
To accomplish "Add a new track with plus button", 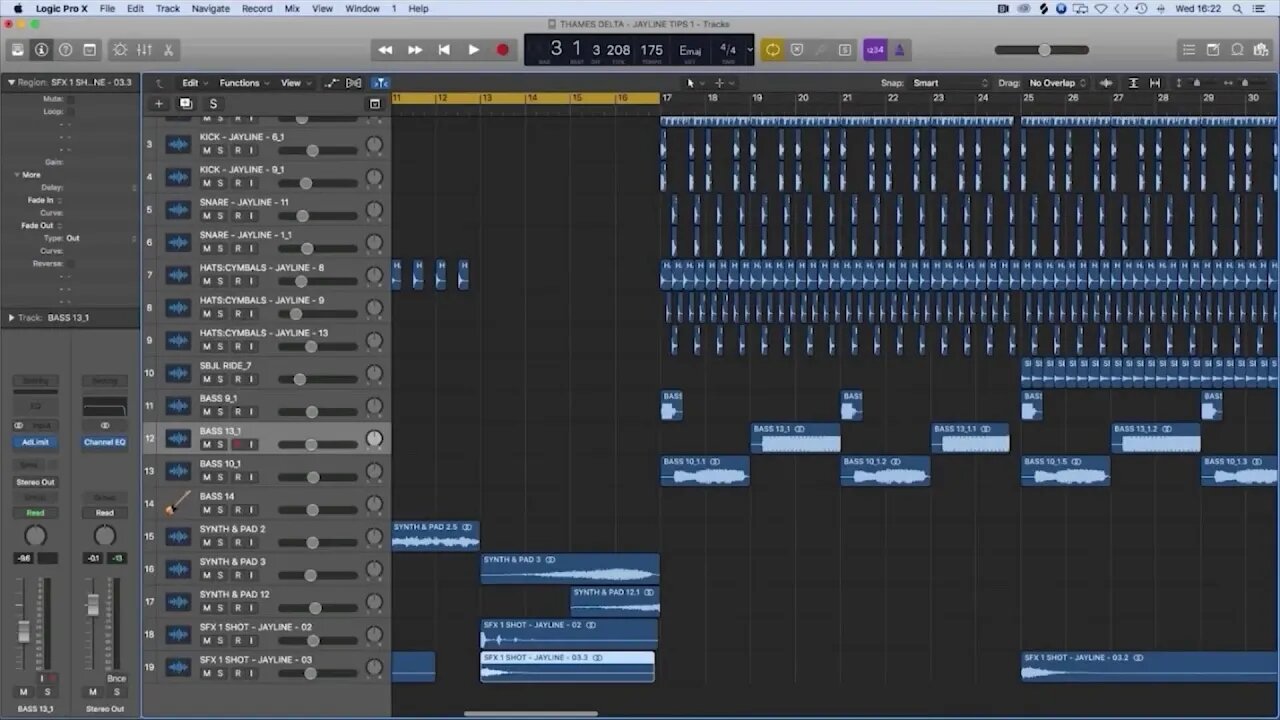I will point(158,104).
